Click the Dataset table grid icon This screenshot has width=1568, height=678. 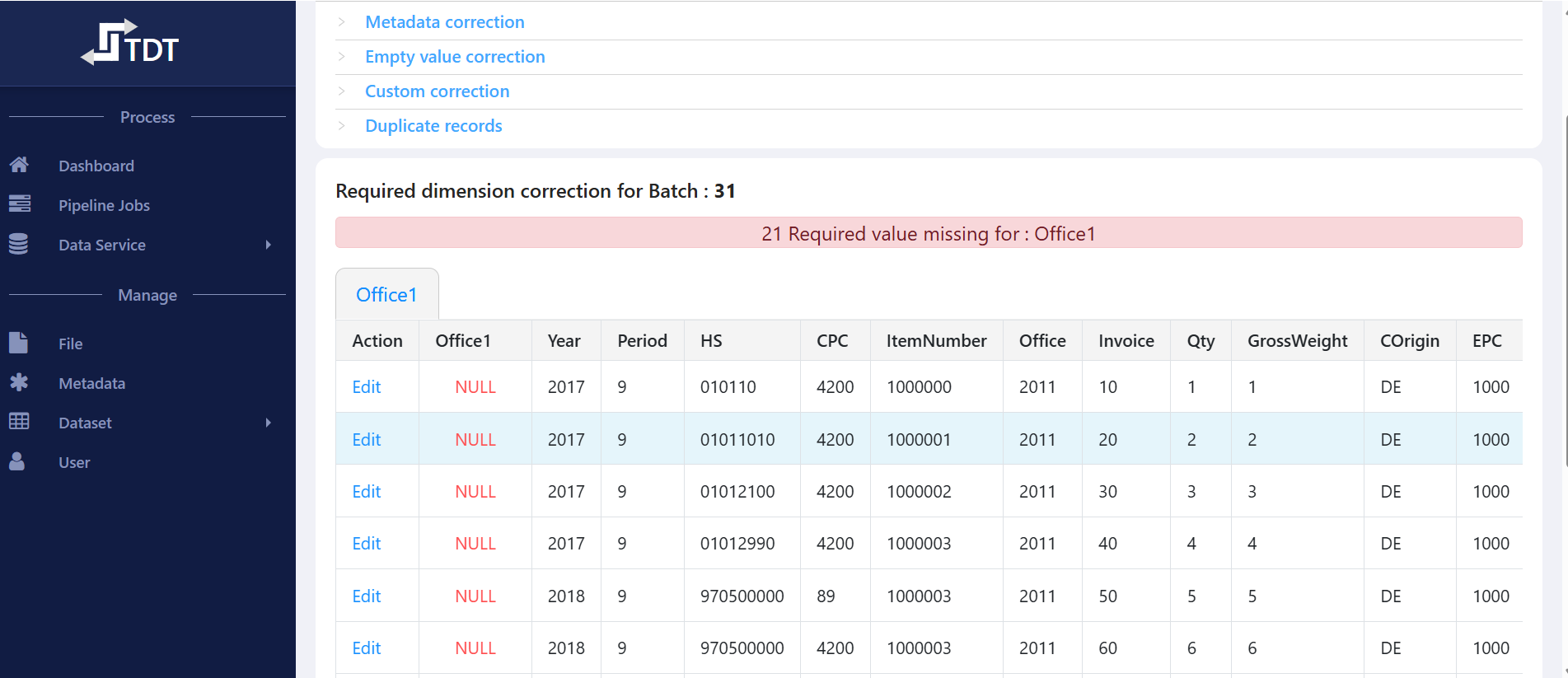[19, 422]
